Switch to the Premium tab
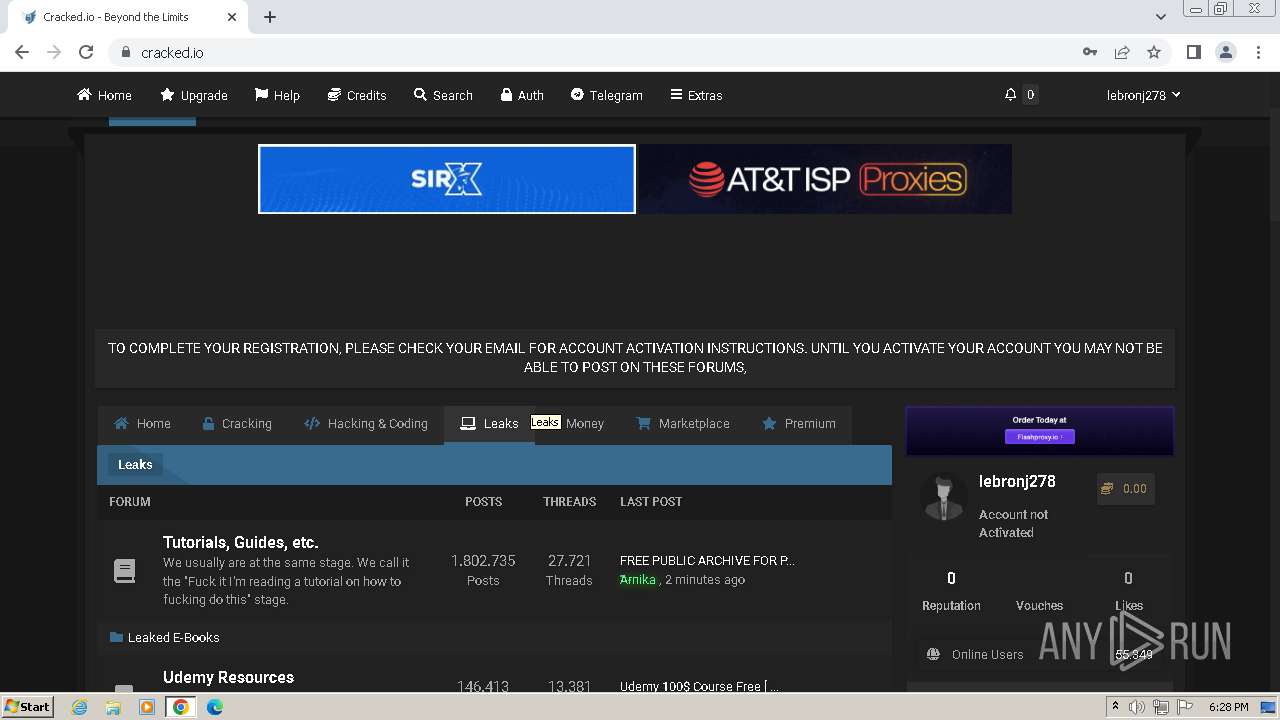This screenshot has width=1280, height=720. coord(799,424)
